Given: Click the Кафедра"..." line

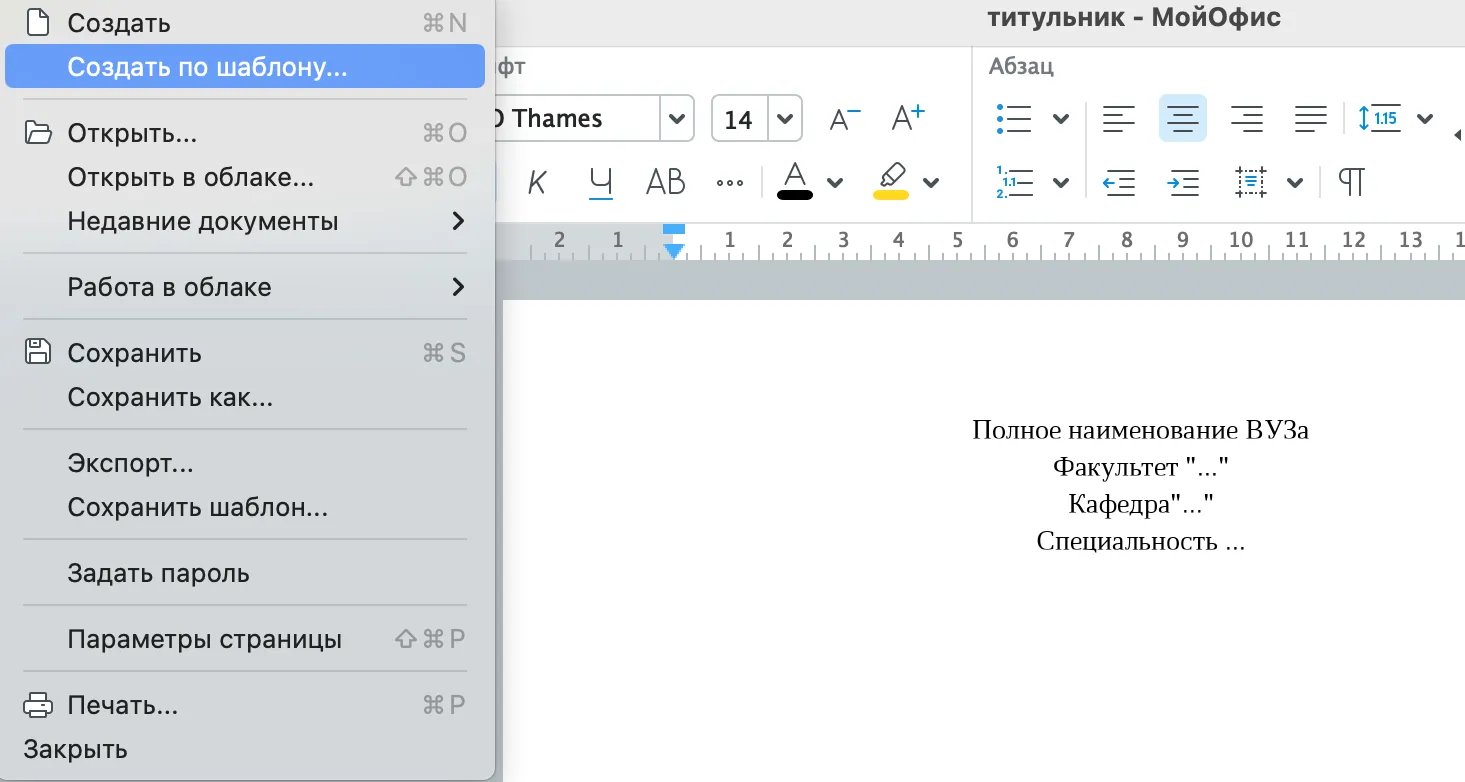Looking at the screenshot, I should coord(1141,504).
